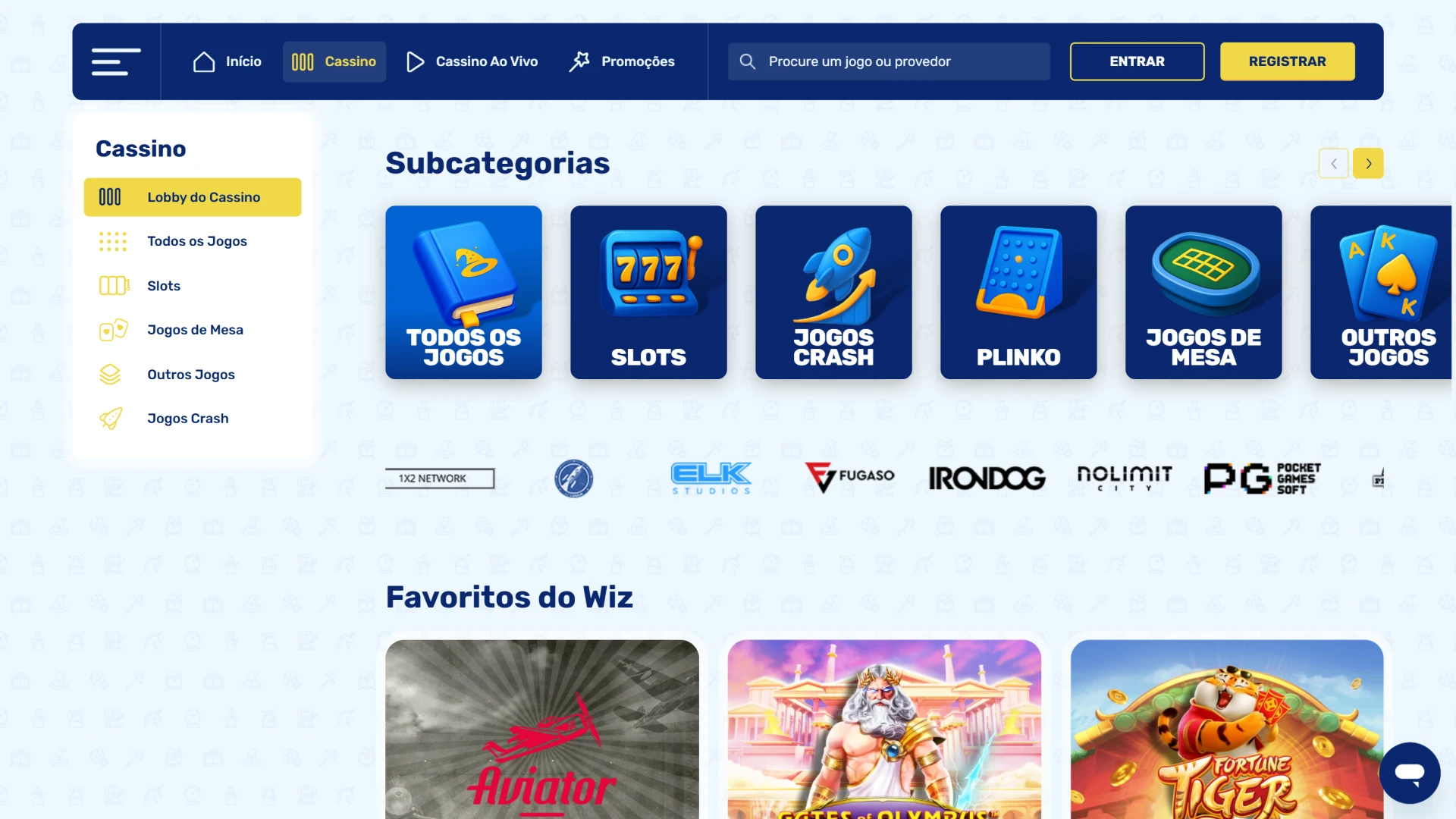This screenshot has height=819, width=1456.
Task: Show next subcategories with right chevron
Action: pos(1368,163)
